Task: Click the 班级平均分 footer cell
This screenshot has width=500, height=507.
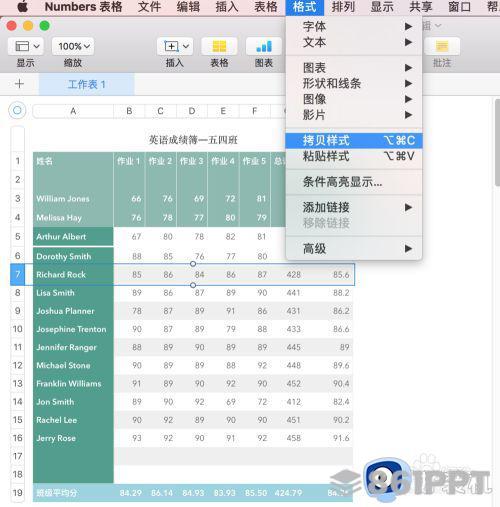Action: pyautogui.click(x=73, y=493)
